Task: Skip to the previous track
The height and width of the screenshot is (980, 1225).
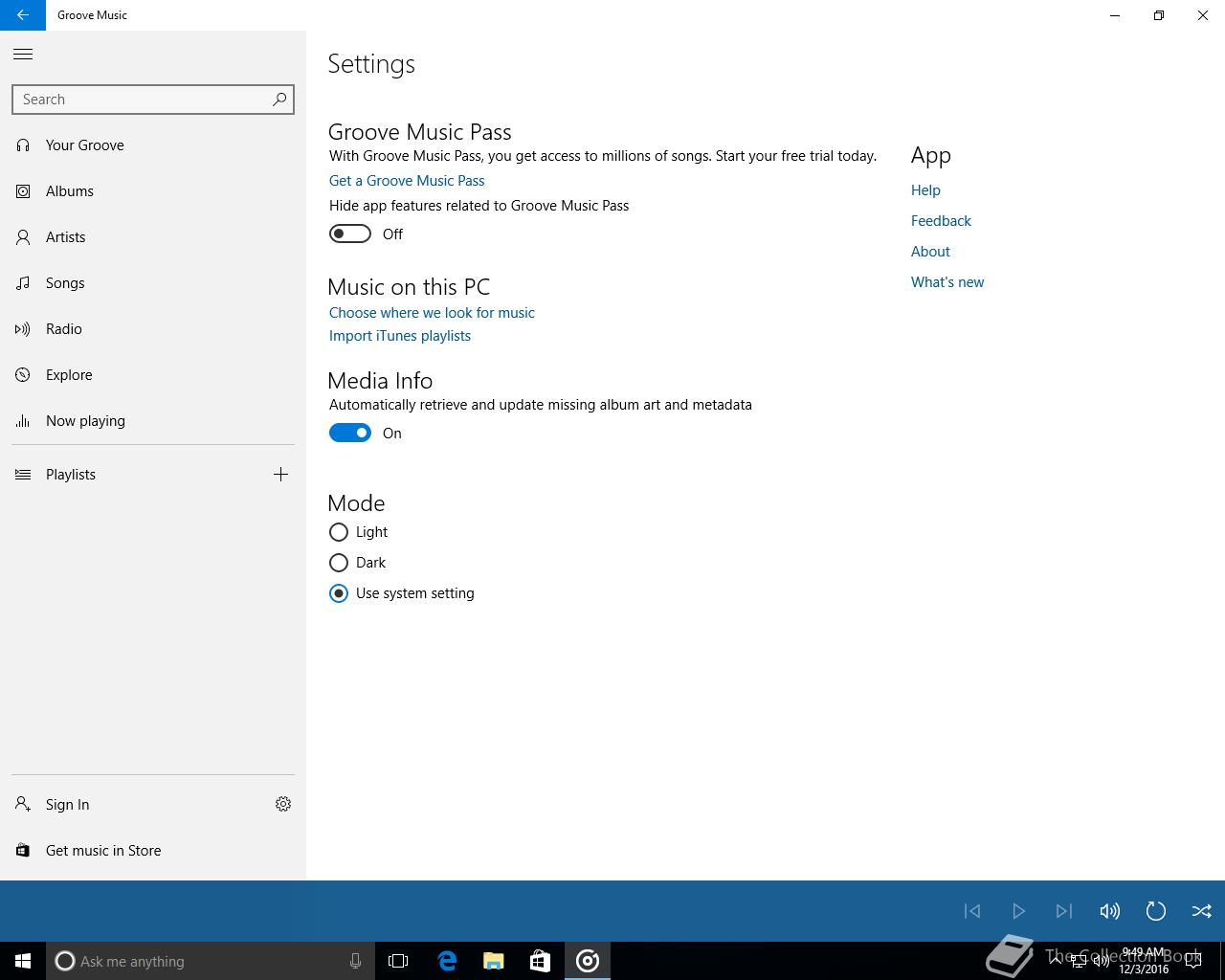Action: [x=972, y=911]
